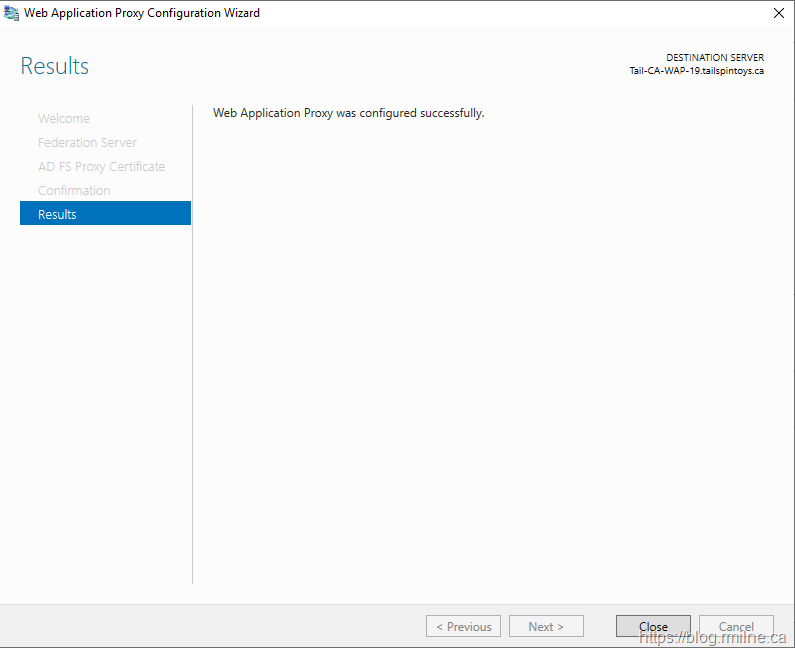Click the vertical divider beside the step list

tap(192, 350)
